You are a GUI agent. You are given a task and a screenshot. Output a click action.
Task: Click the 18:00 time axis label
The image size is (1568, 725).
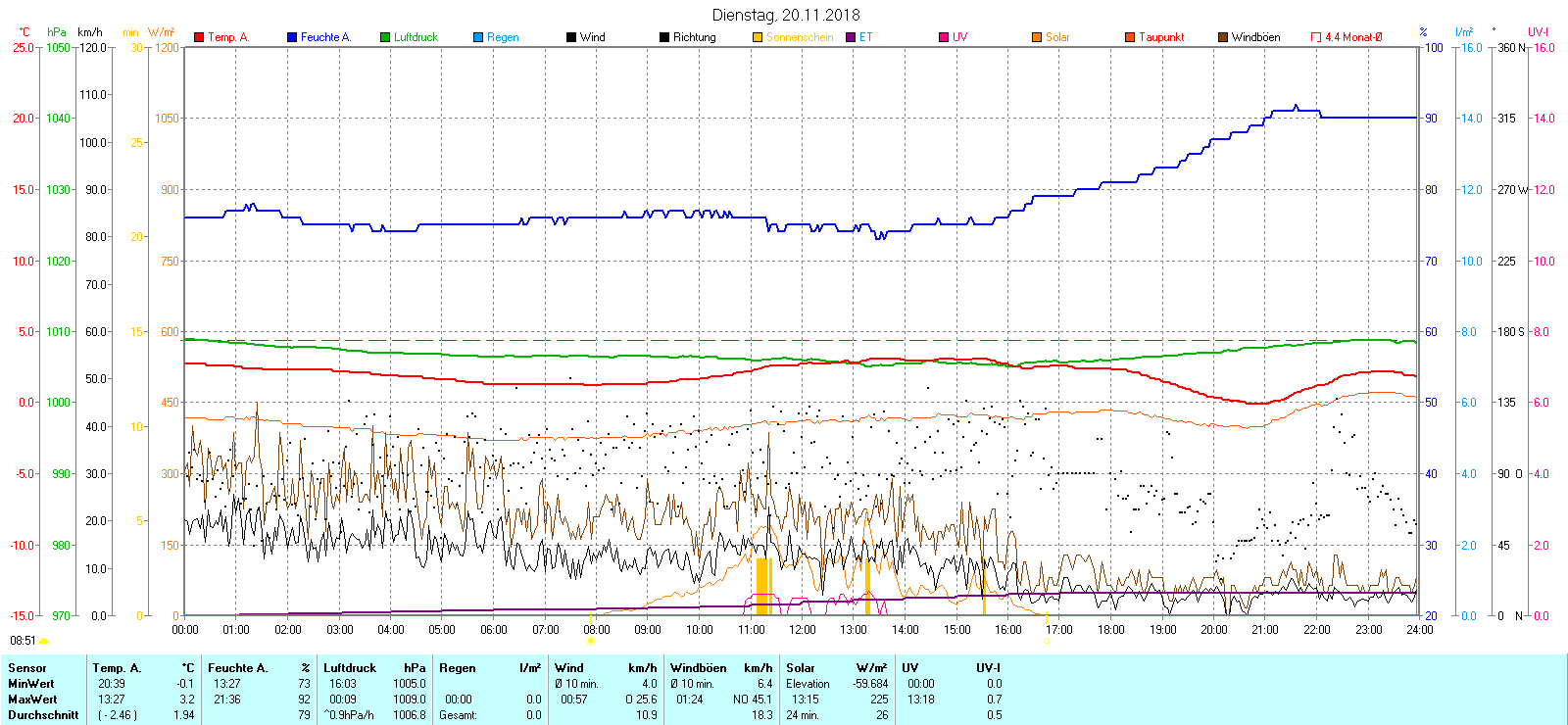1111,630
